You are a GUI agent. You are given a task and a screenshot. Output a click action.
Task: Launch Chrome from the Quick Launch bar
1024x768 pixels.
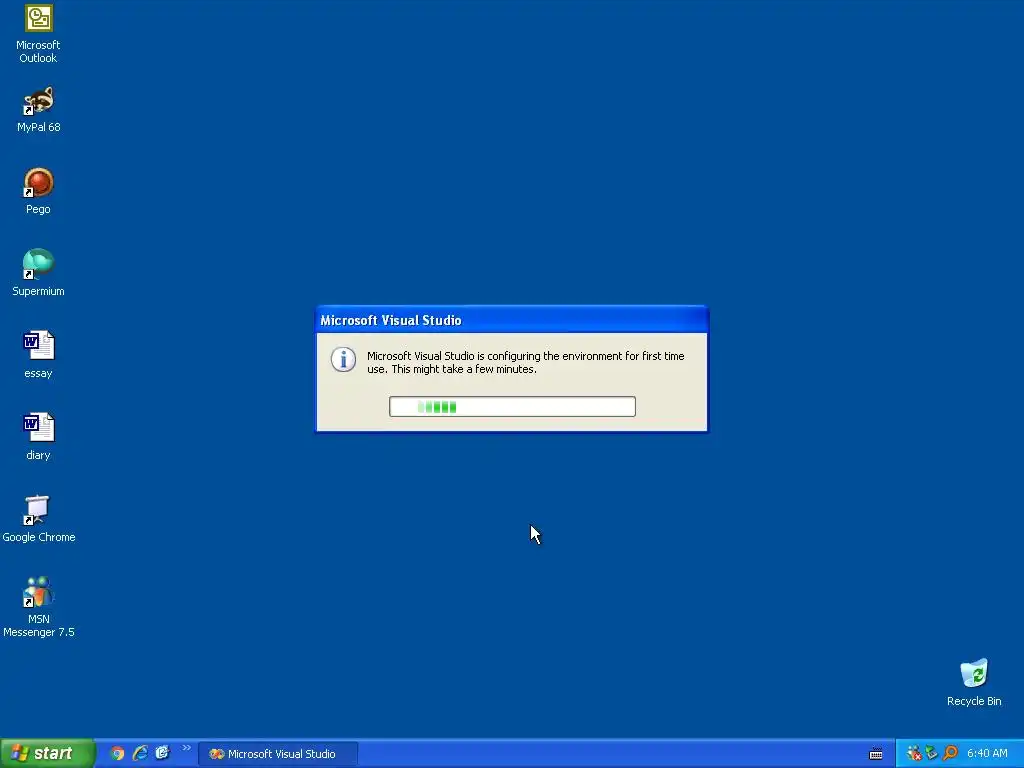click(x=117, y=754)
